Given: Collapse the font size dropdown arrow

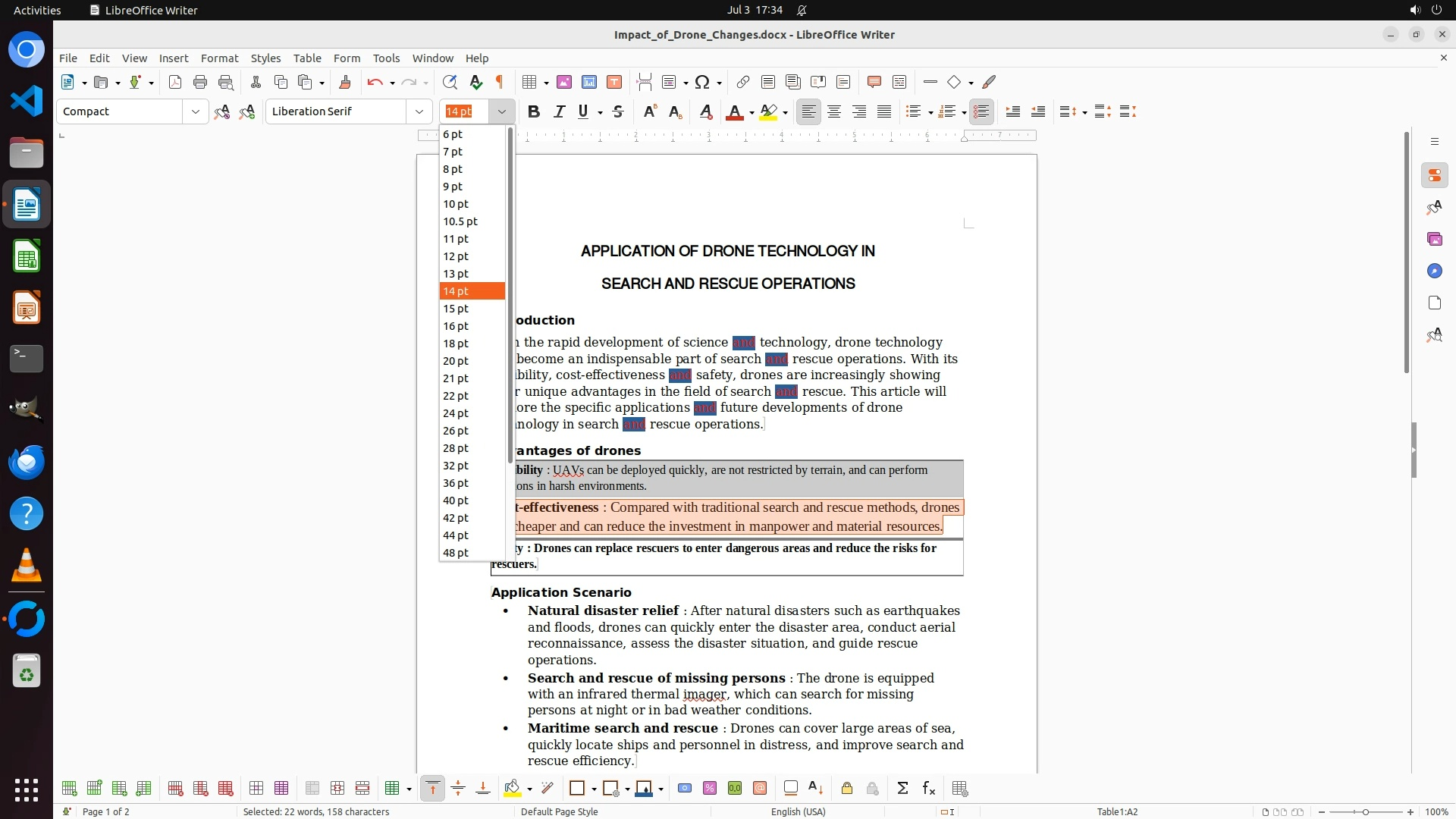Looking at the screenshot, I should point(501,111).
